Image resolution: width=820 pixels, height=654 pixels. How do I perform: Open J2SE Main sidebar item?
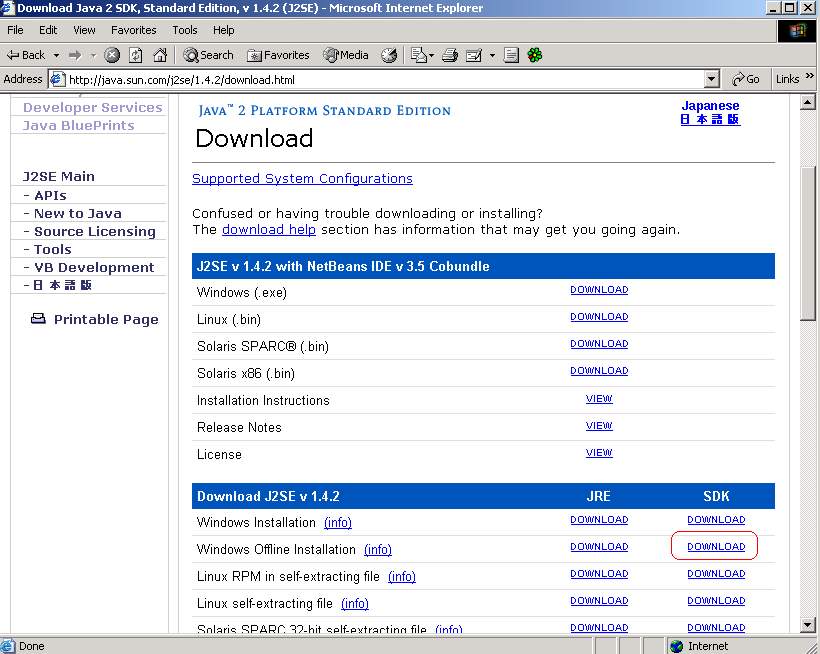coord(59,176)
